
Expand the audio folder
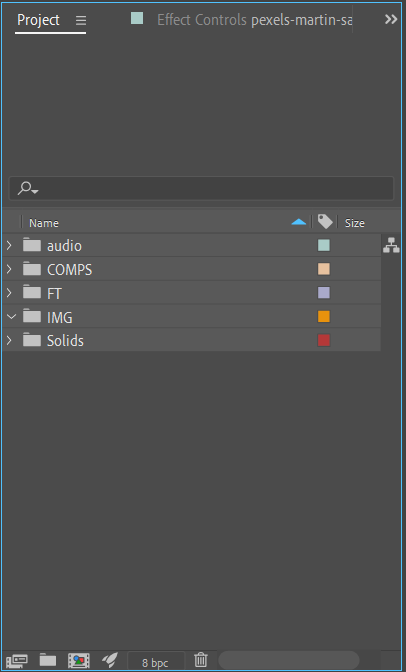9,245
